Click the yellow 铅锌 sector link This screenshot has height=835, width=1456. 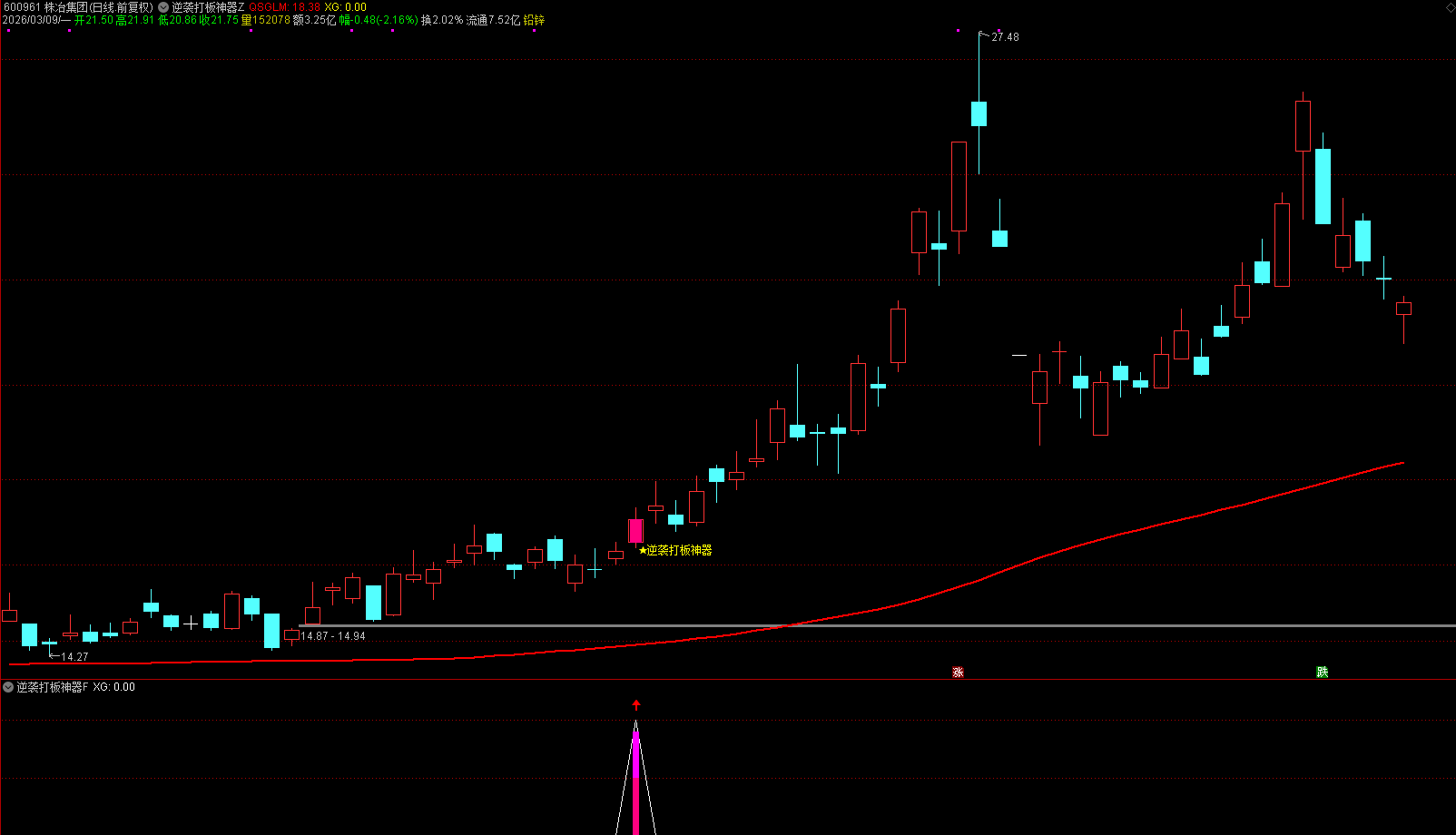pyautogui.click(x=534, y=20)
